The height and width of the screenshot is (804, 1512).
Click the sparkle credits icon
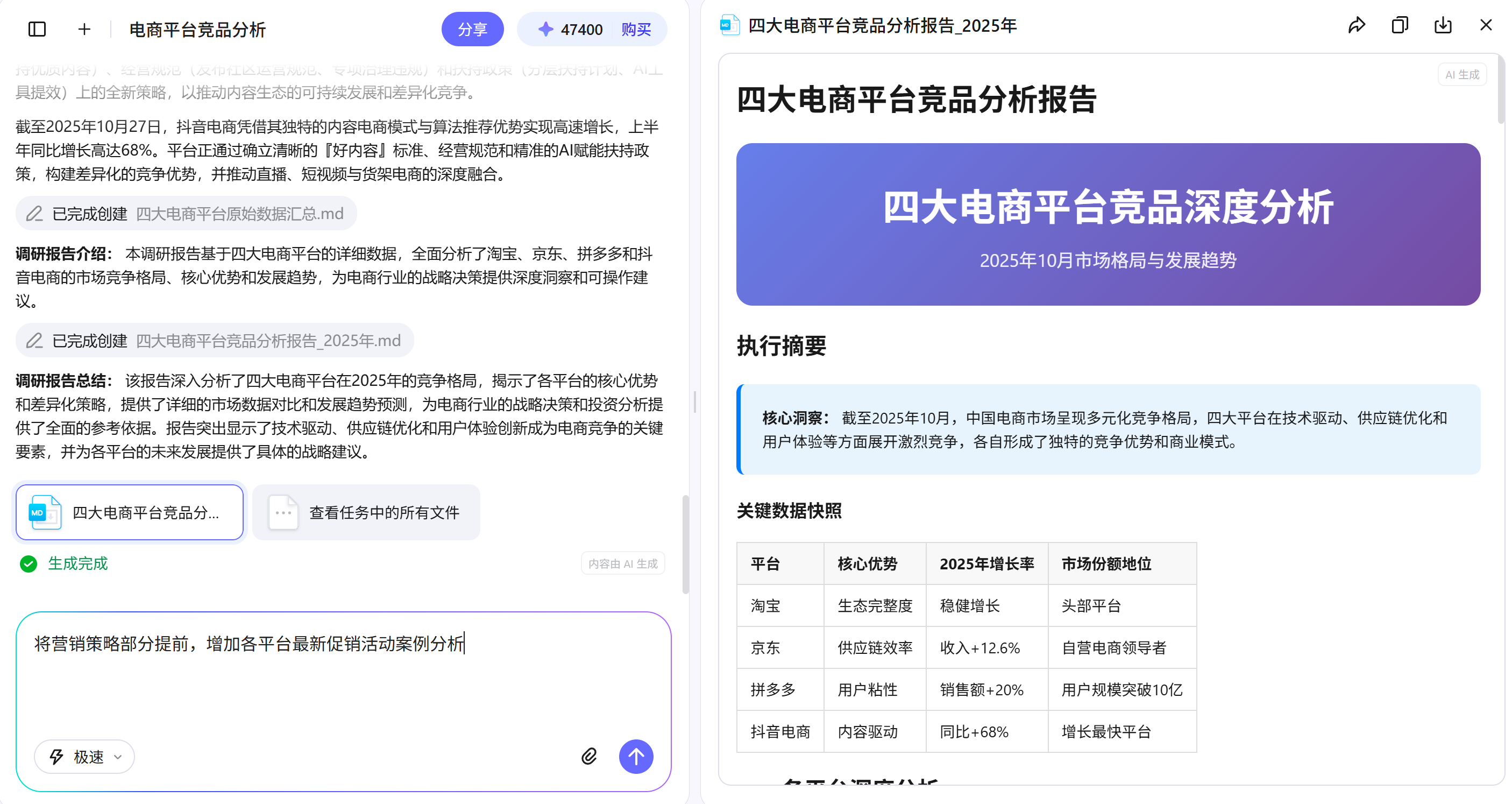click(x=545, y=30)
